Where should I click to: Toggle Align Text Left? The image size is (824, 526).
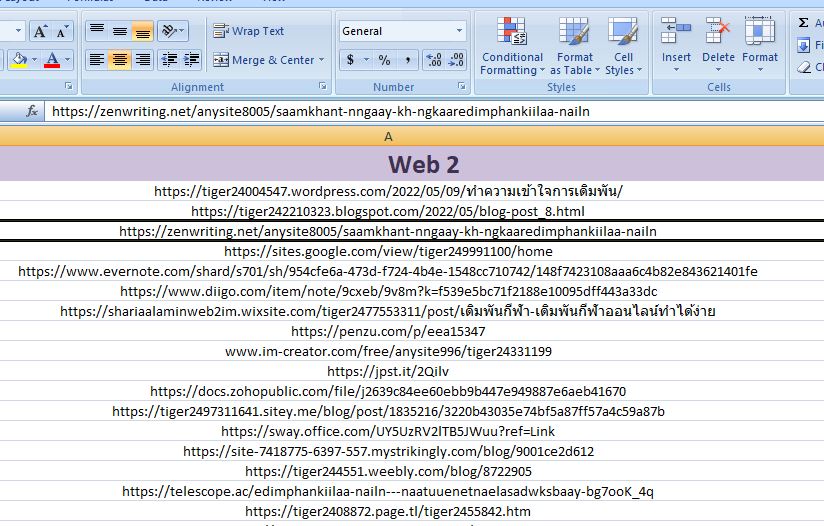point(97,60)
